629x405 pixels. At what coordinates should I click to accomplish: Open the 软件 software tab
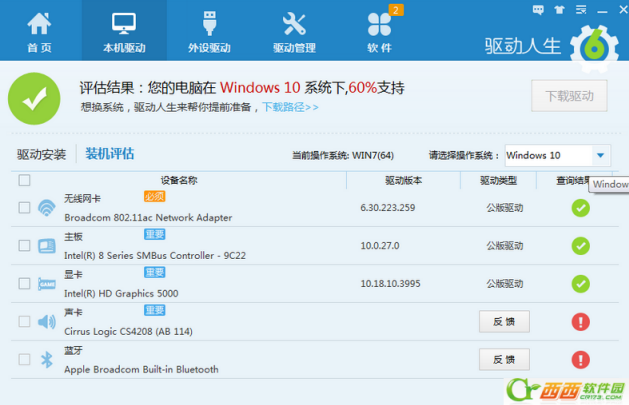379,31
